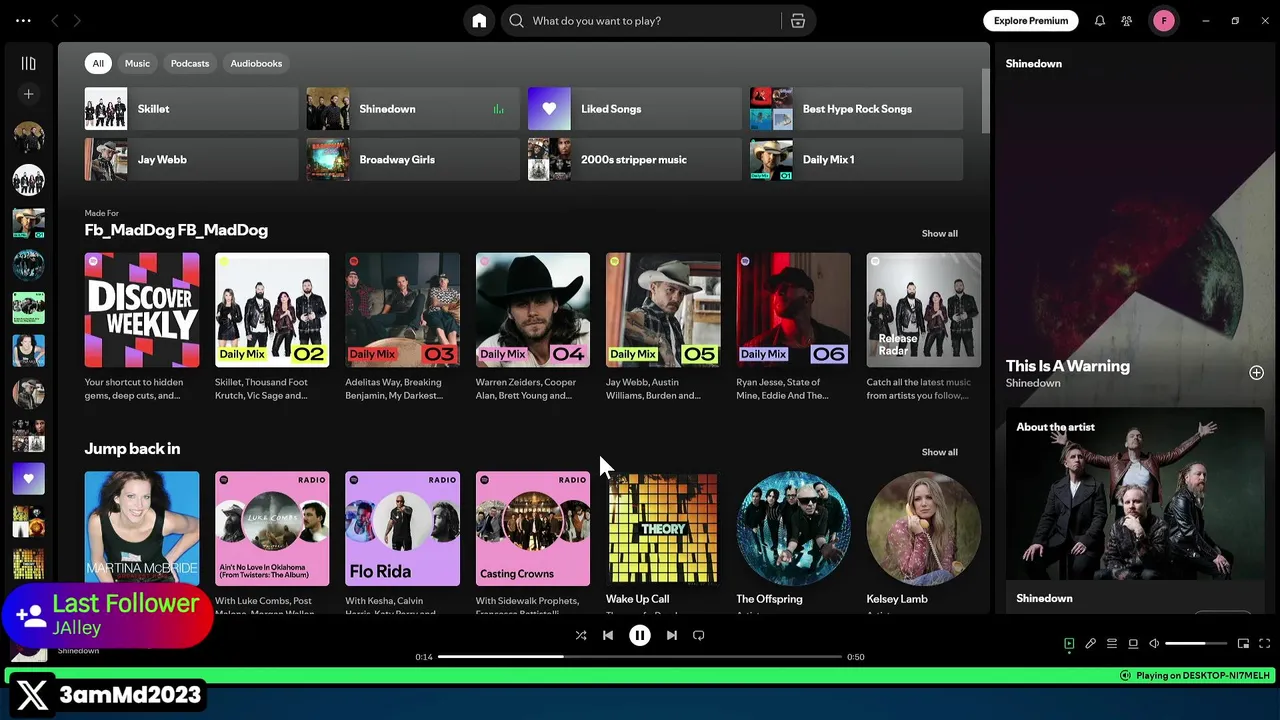The height and width of the screenshot is (720, 1280).
Task: Toggle shuffle playback
Action: [x=581, y=636]
